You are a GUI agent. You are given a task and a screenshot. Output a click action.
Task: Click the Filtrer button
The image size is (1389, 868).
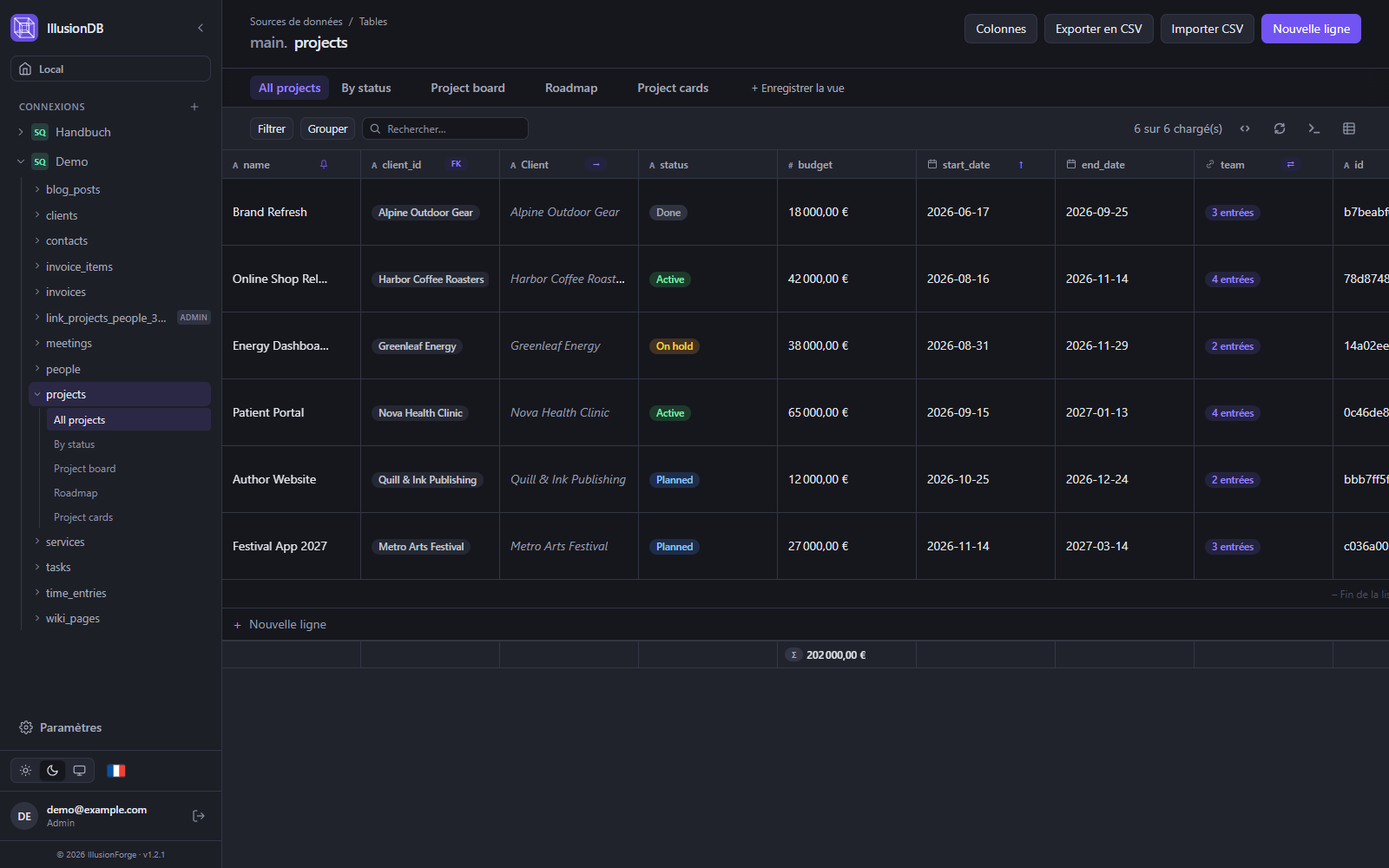point(272,128)
